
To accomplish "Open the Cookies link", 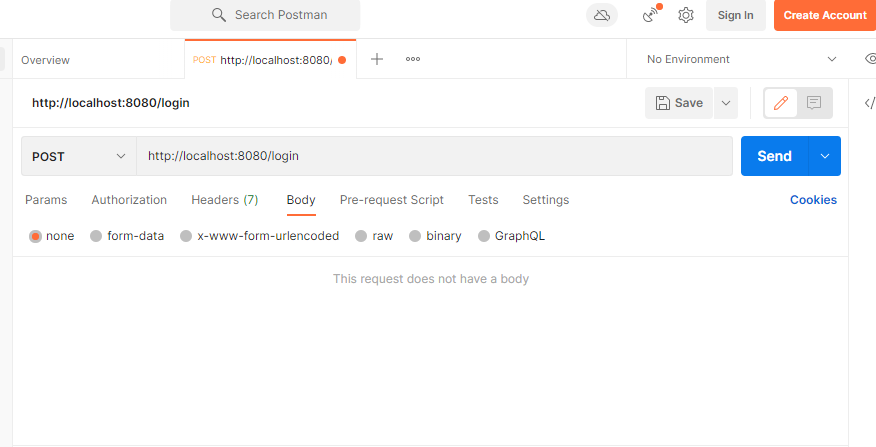I will point(813,200).
